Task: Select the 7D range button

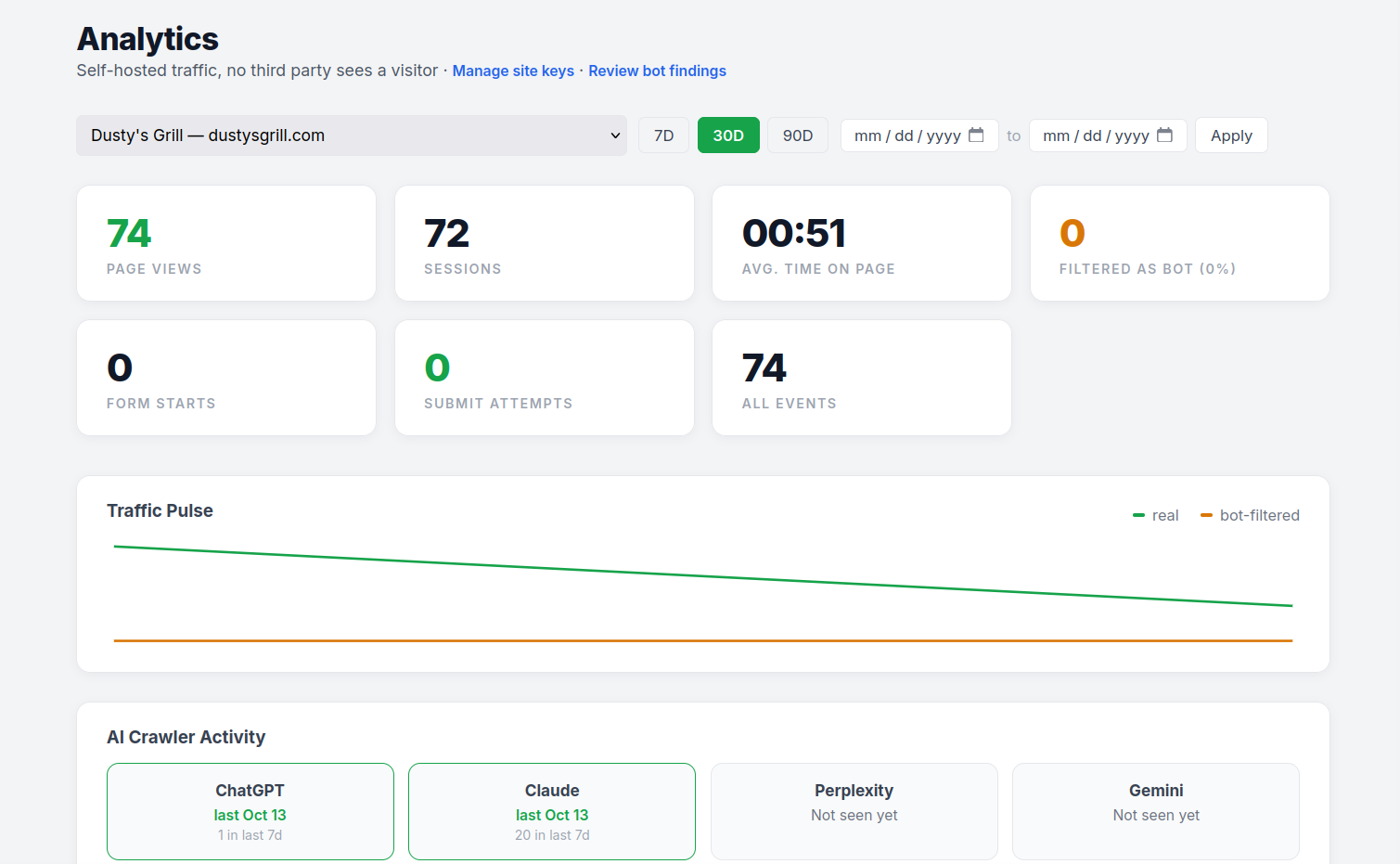Action: [x=664, y=135]
